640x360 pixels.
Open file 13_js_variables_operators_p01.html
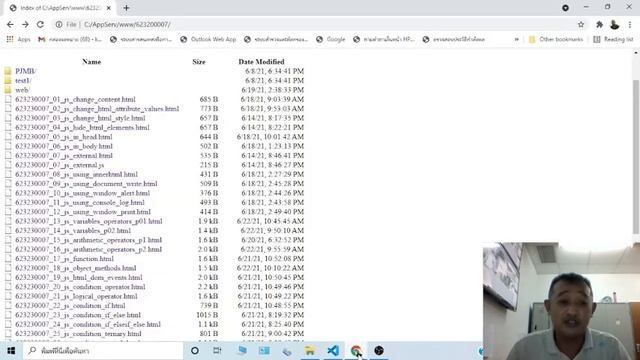[x=89, y=221]
